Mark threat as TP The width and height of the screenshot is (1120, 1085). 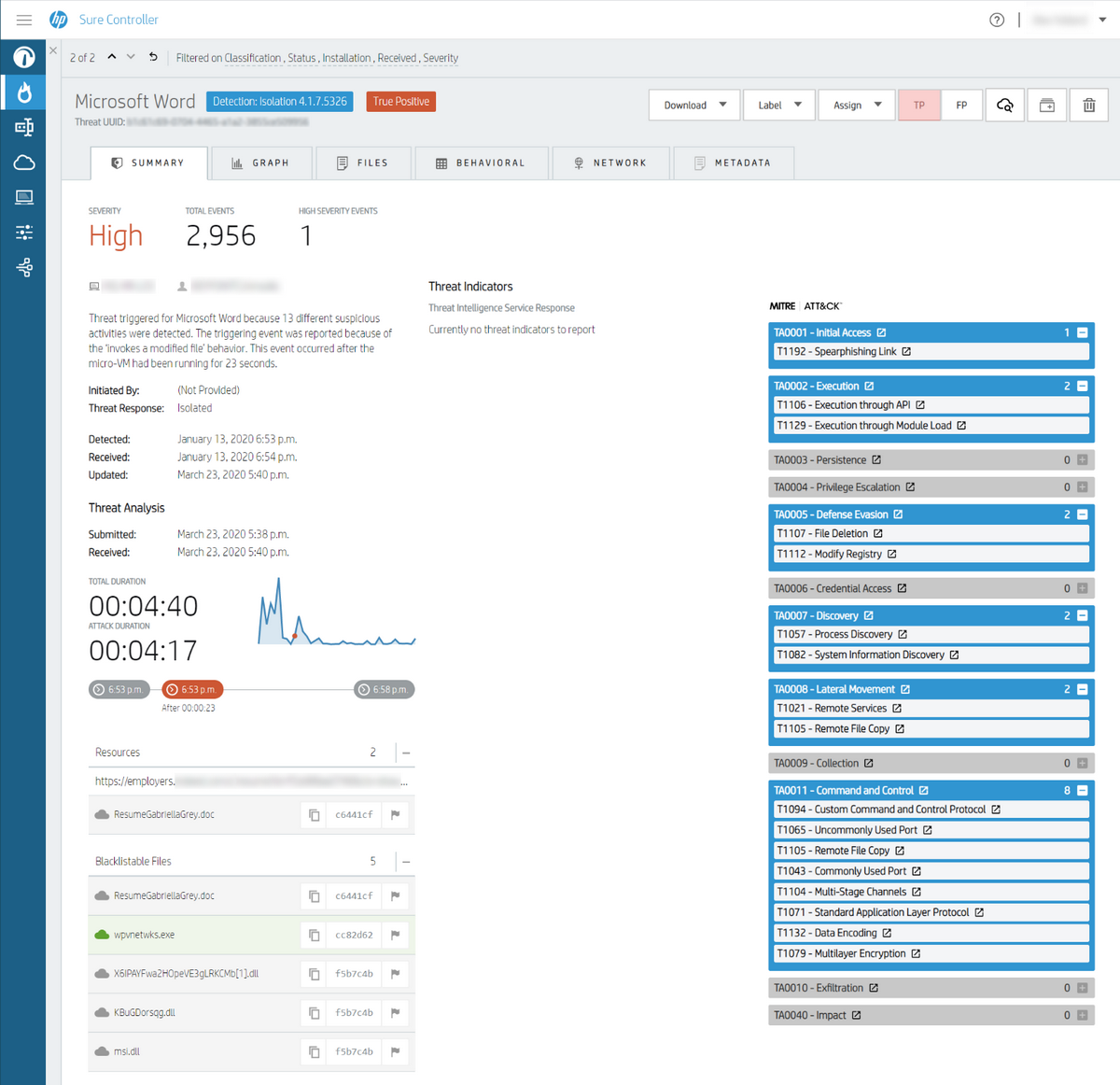point(919,106)
